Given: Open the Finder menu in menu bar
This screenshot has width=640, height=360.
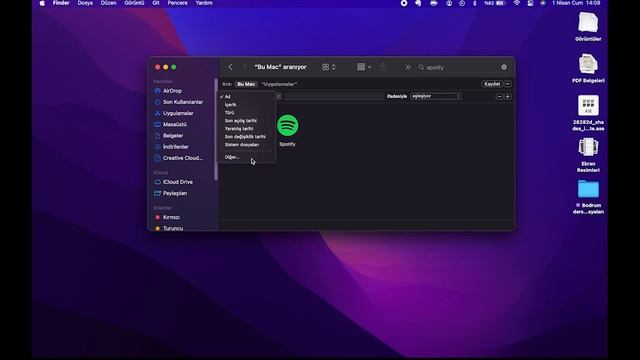Looking at the screenshot, I should click(x=61, y=3).
